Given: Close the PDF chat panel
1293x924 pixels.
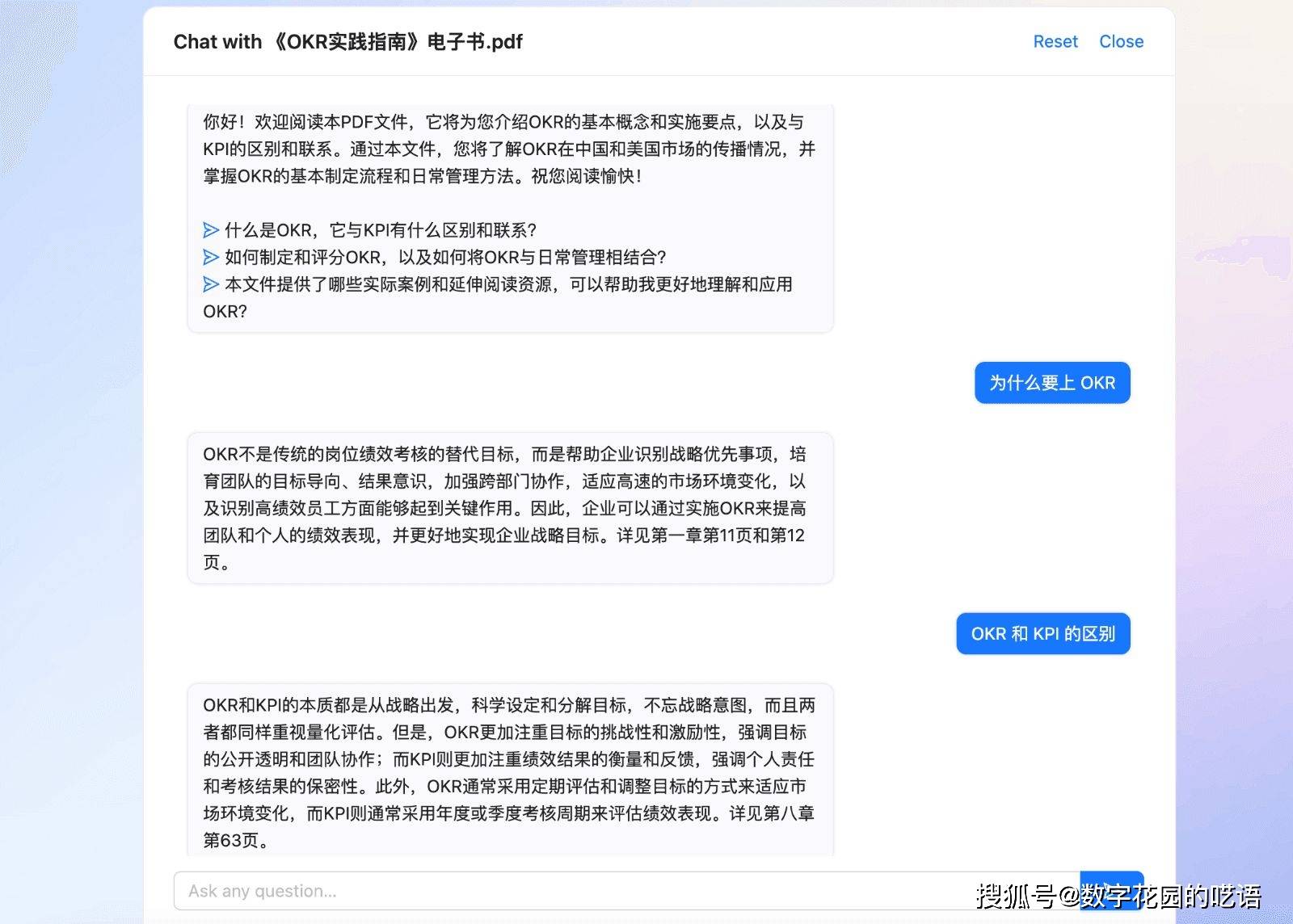Looking at the screenshot, I should 1121,41.
